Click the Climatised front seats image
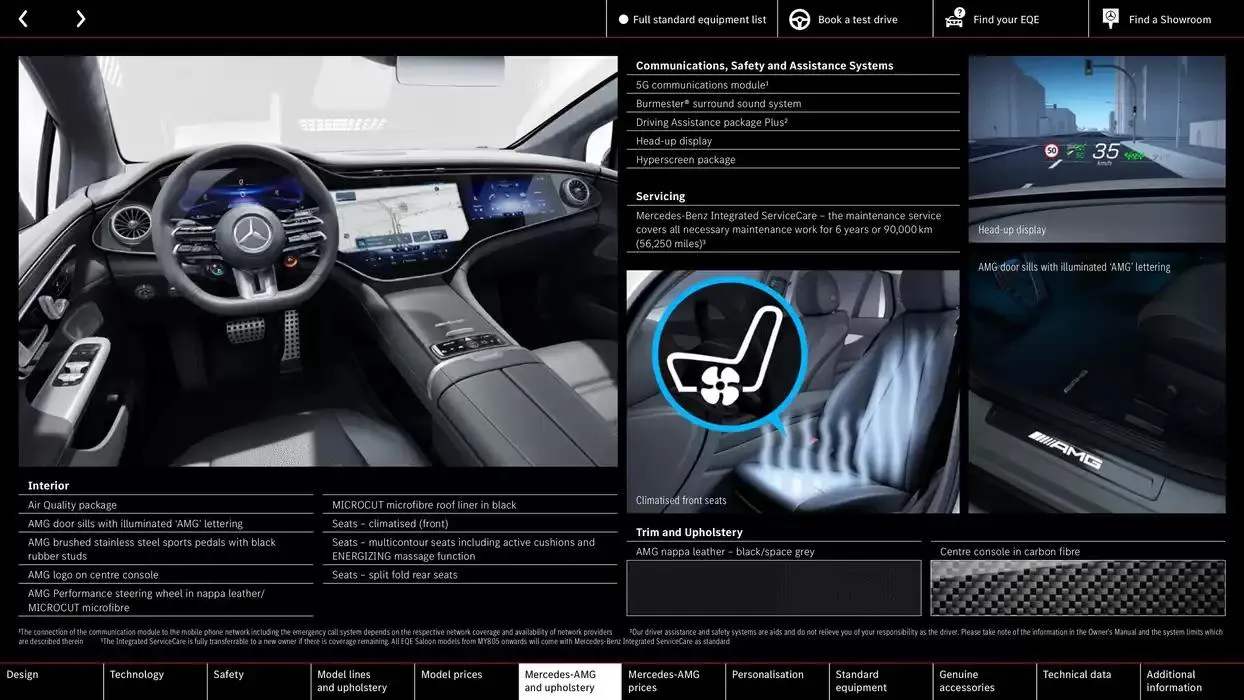1244x700 pixels. (793, 392)
